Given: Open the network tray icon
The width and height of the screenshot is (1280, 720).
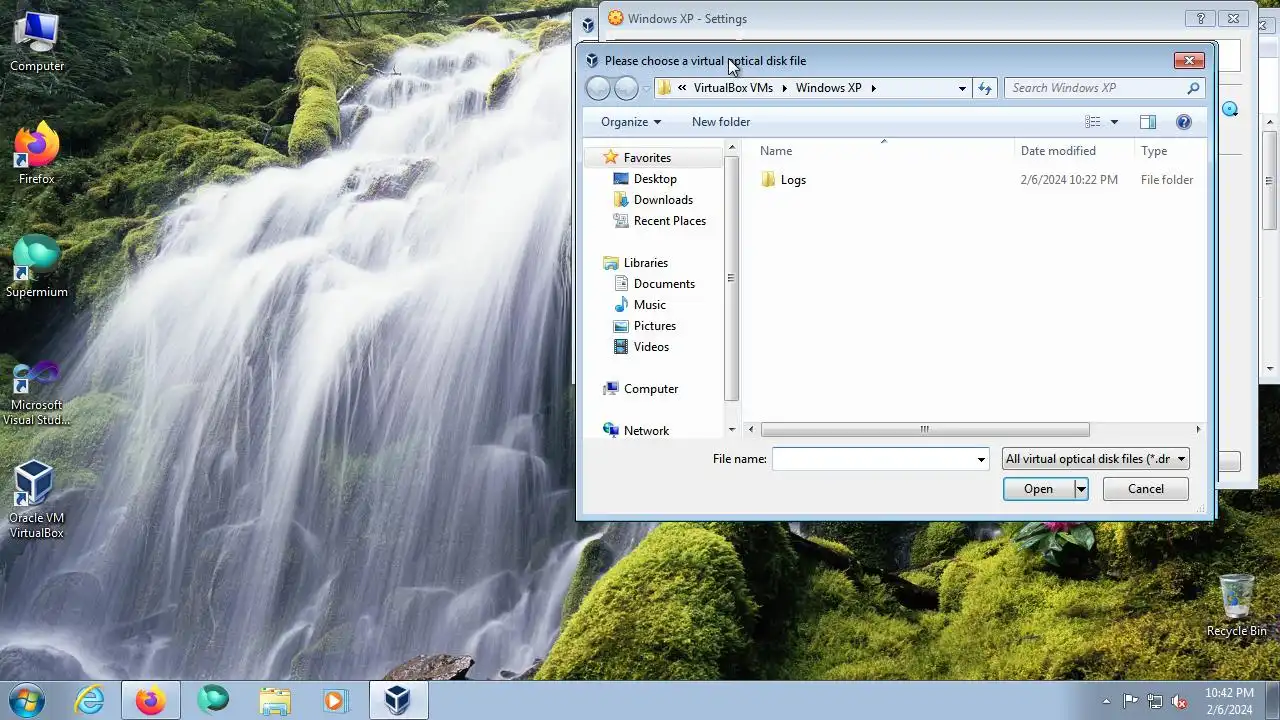Looking at the screenshot, I should point(1155,701).
